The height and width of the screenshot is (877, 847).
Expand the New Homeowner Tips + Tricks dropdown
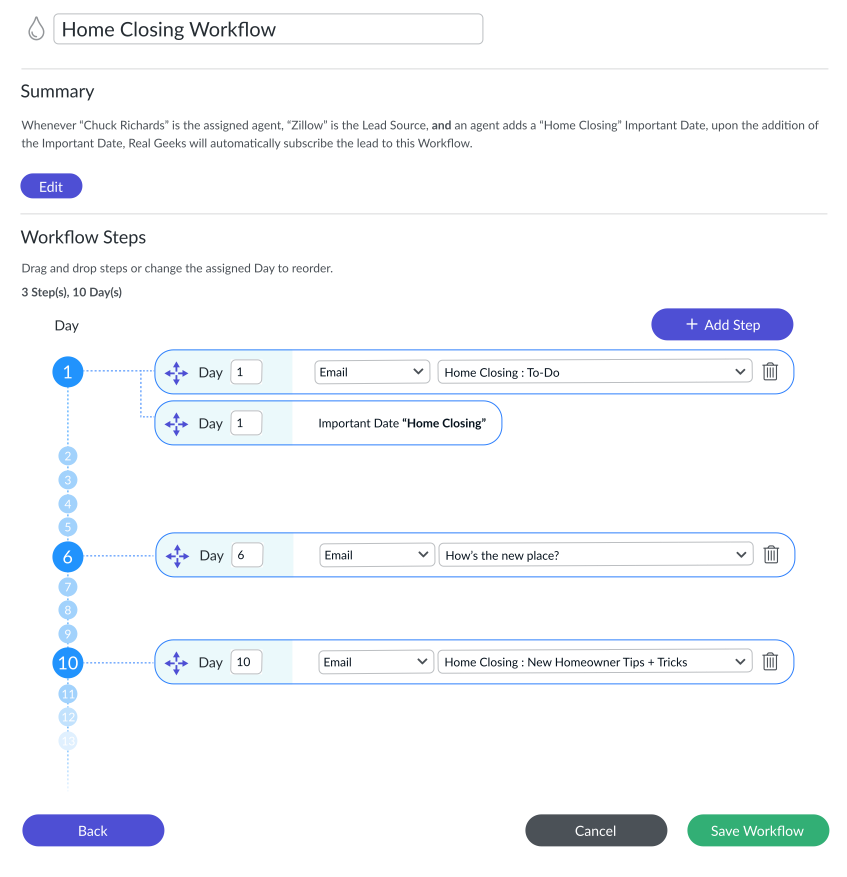pos(595,662)
